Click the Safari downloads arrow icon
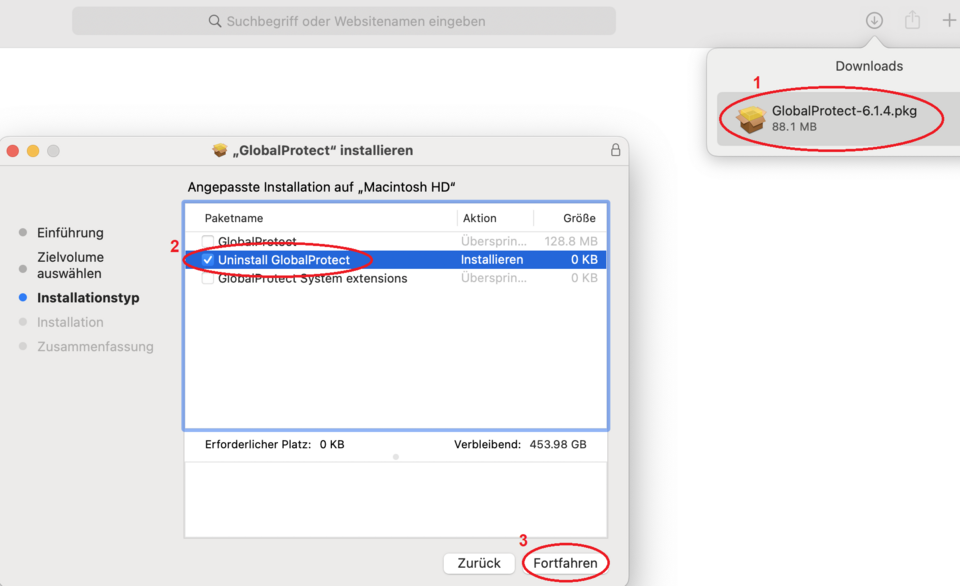Screen dimensions: 960x586 (874, 21)
